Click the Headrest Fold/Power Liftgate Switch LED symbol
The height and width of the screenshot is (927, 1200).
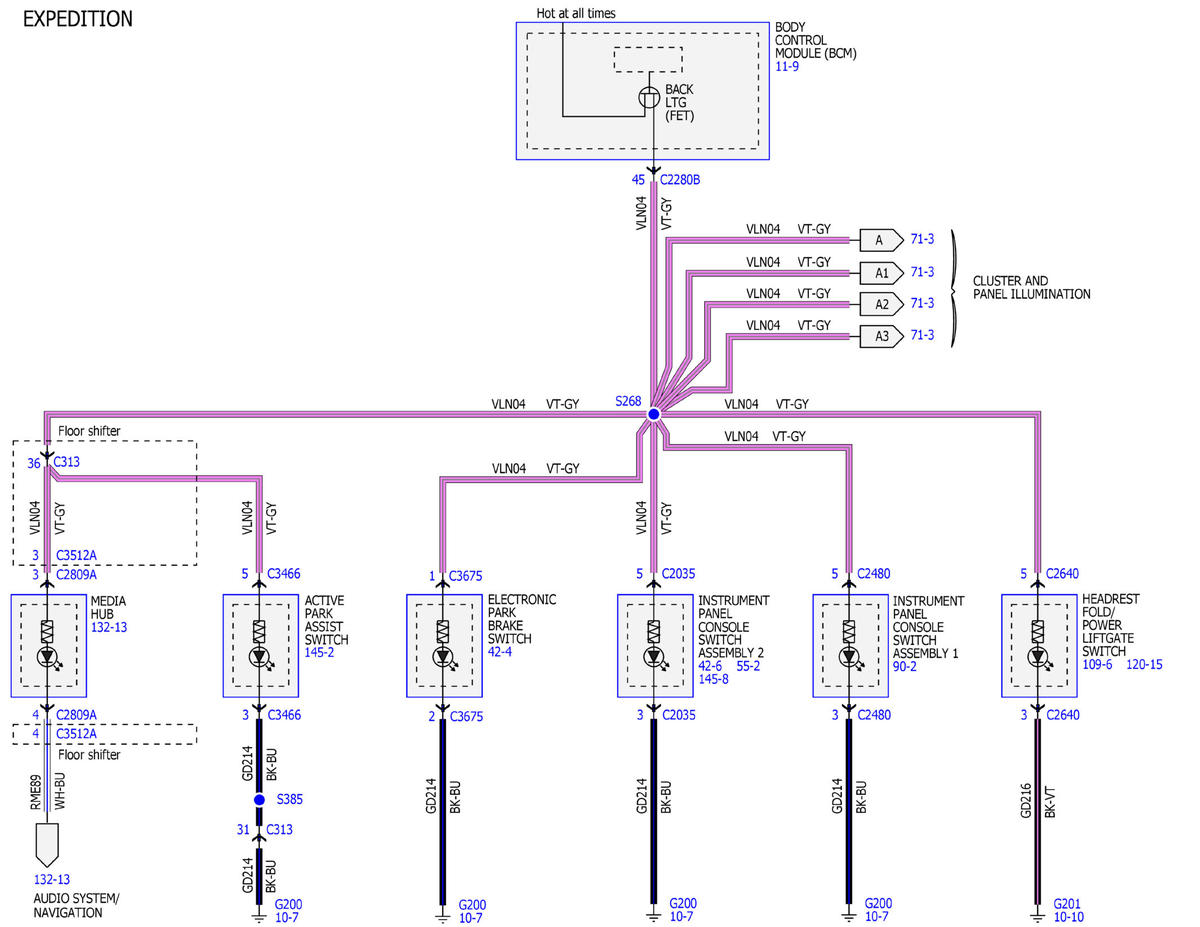1038,657
